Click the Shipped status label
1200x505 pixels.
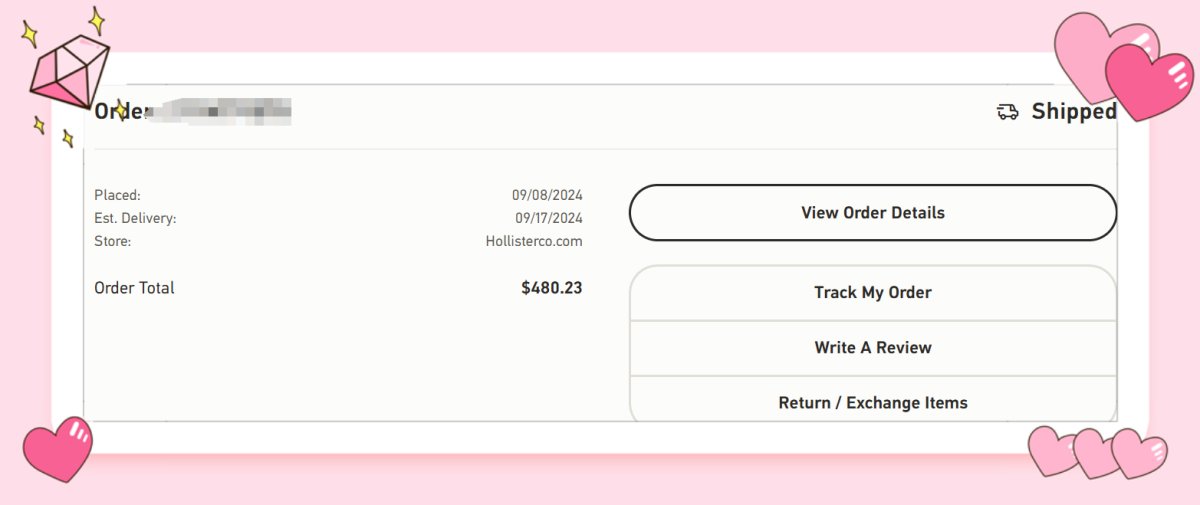[x=1073, y=112]
